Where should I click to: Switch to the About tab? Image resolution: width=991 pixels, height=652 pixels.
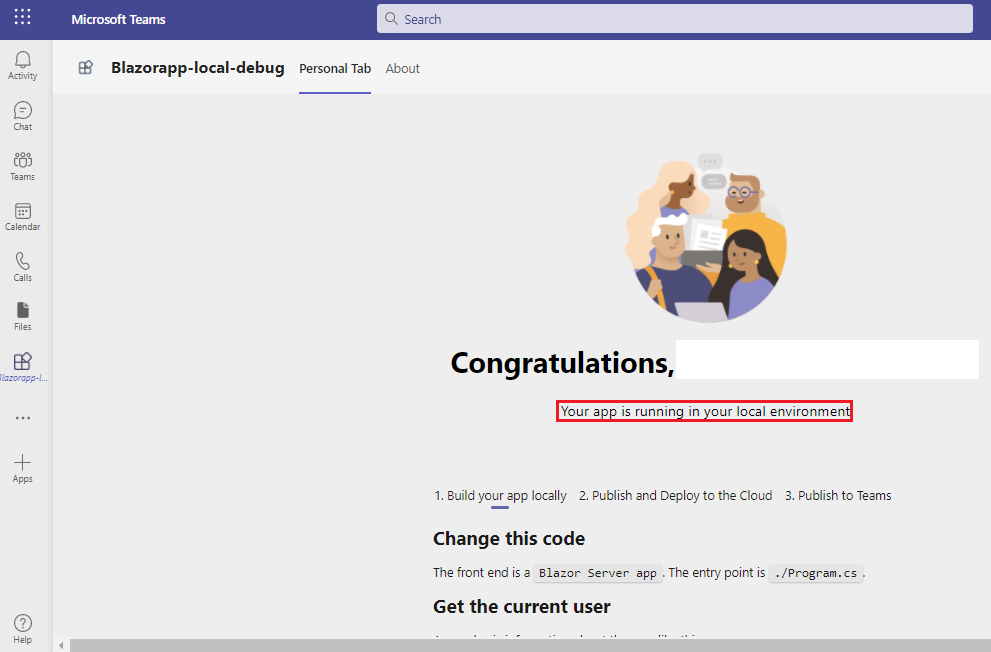tap(403, 68)
